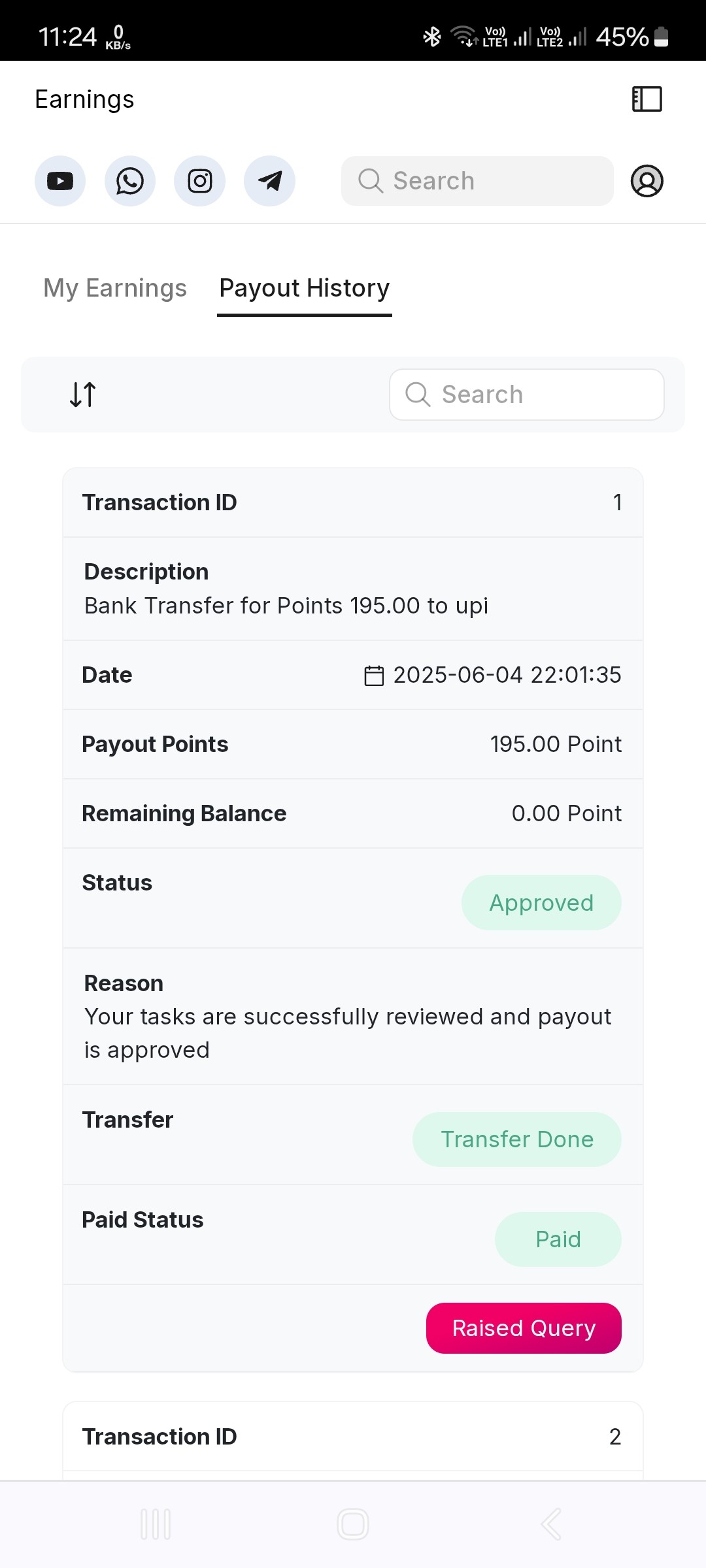
Task: Tap the Transfer Done badge
Action: tap(517, 1139)
